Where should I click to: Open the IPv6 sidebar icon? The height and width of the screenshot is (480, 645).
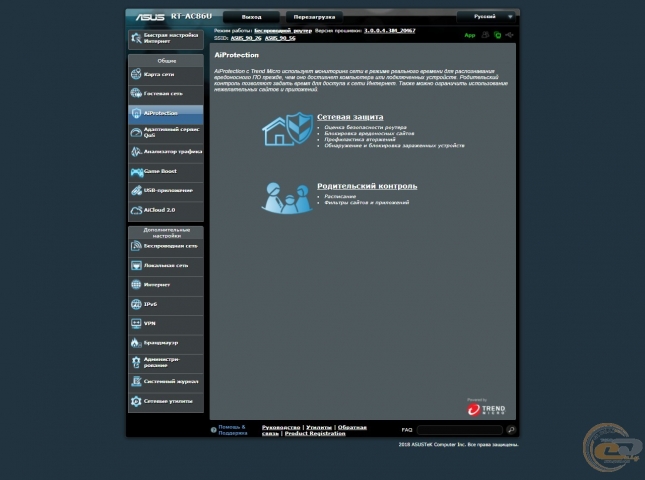coord(136,304)
